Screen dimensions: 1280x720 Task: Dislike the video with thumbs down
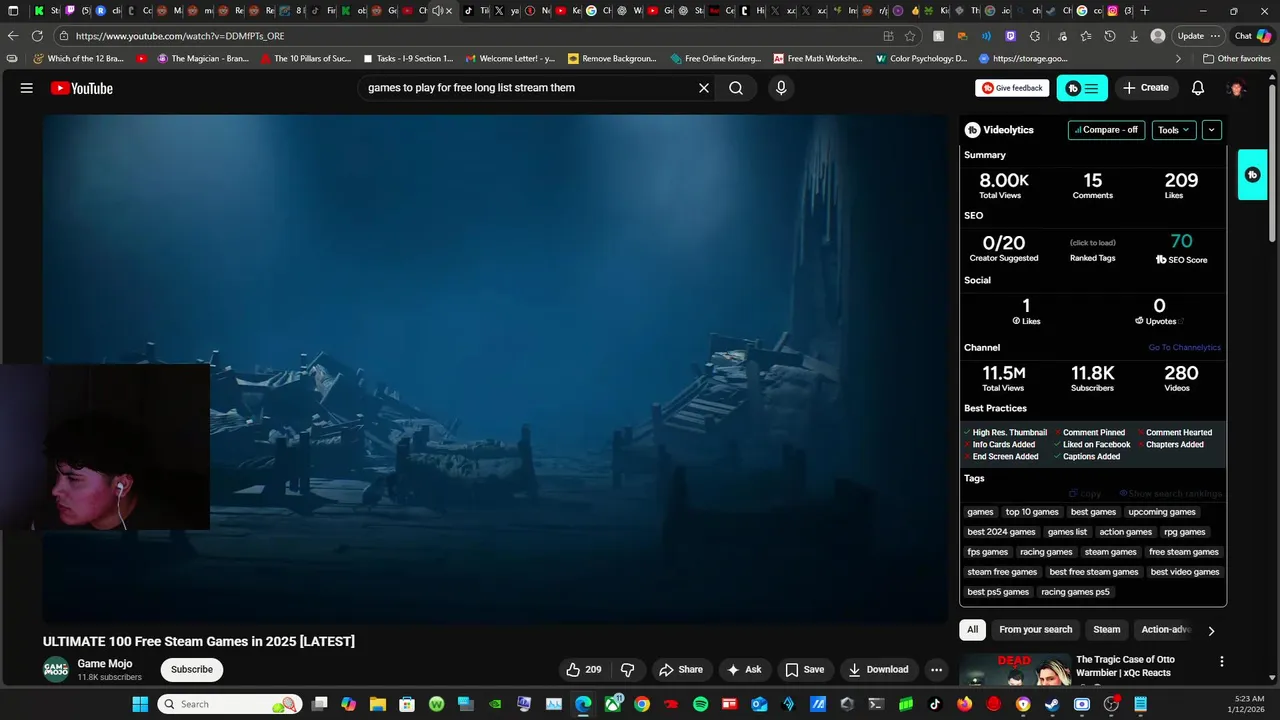(x=628, y=670)
